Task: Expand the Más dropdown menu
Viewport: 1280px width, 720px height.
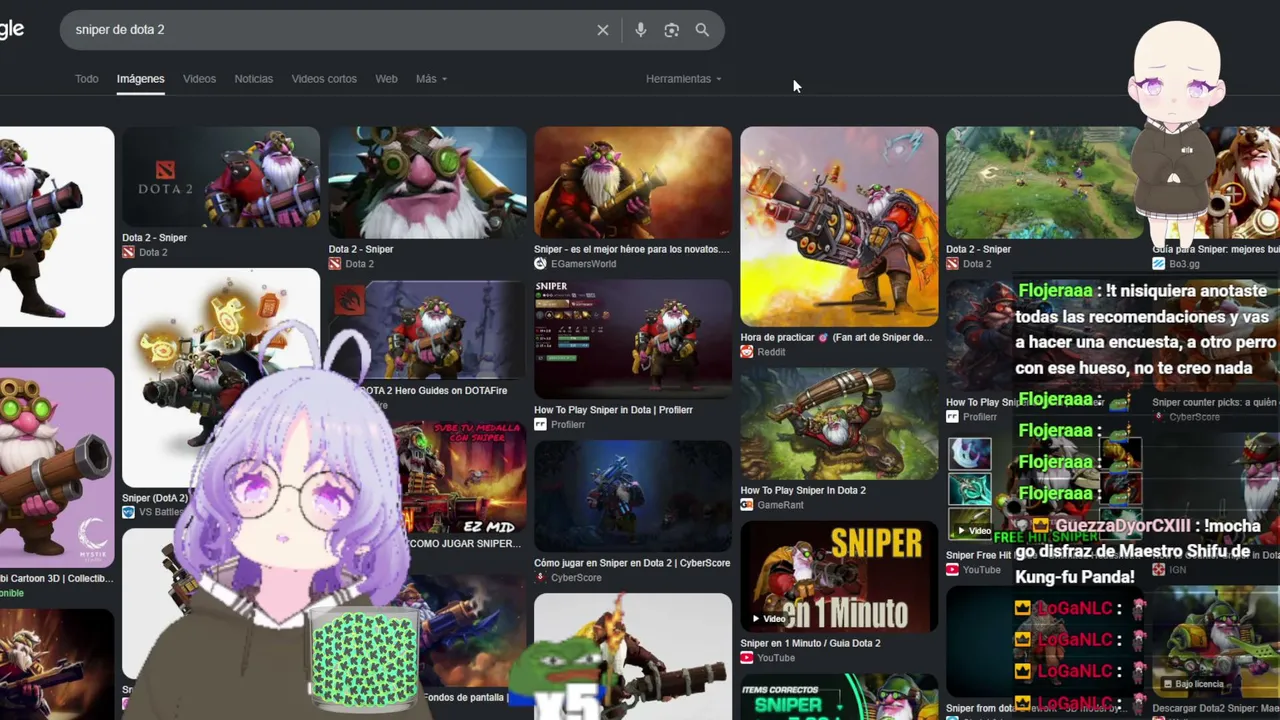Action: [431, 79]
